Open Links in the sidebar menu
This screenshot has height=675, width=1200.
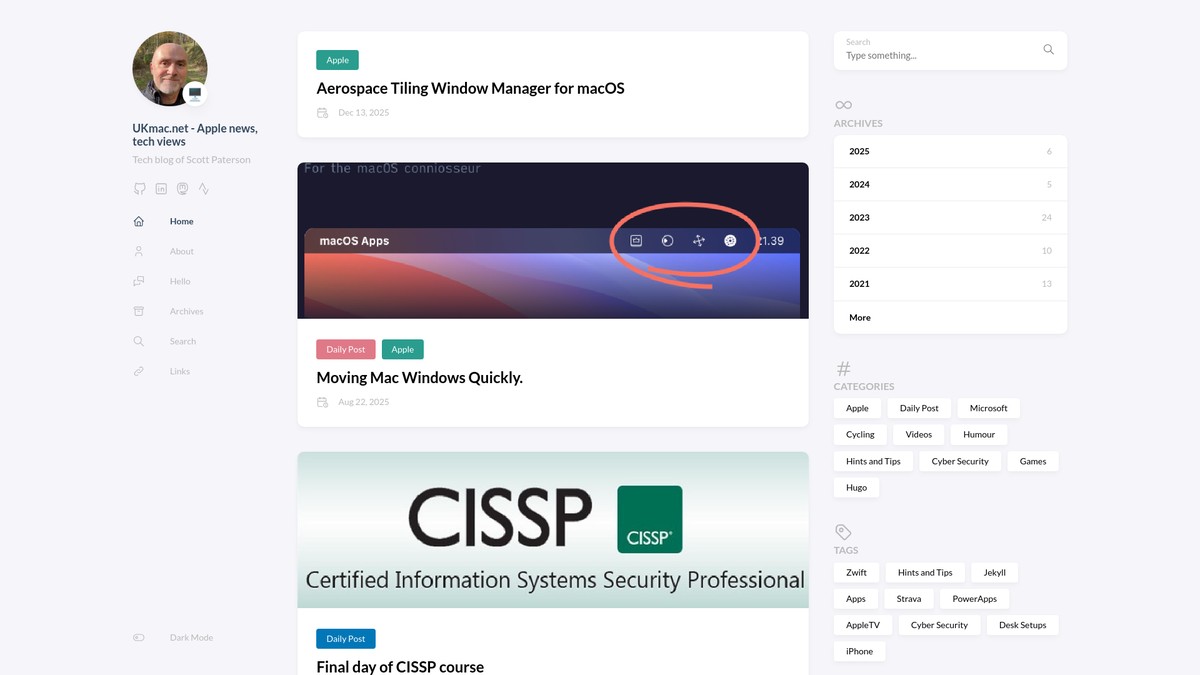[180, 371]
